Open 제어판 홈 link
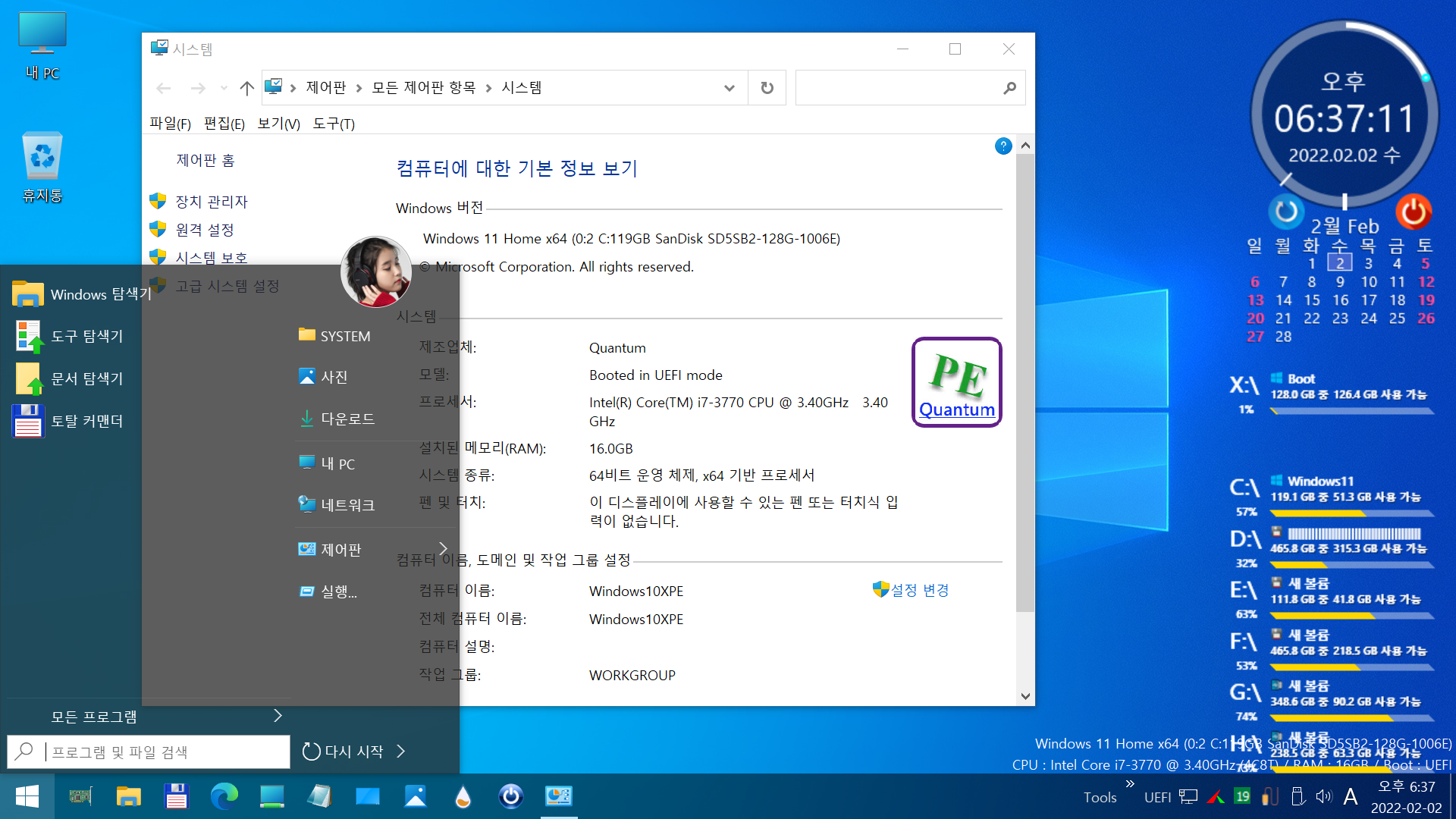Image resolution: width=1456 pixels, height=819 pixels. 206,161
